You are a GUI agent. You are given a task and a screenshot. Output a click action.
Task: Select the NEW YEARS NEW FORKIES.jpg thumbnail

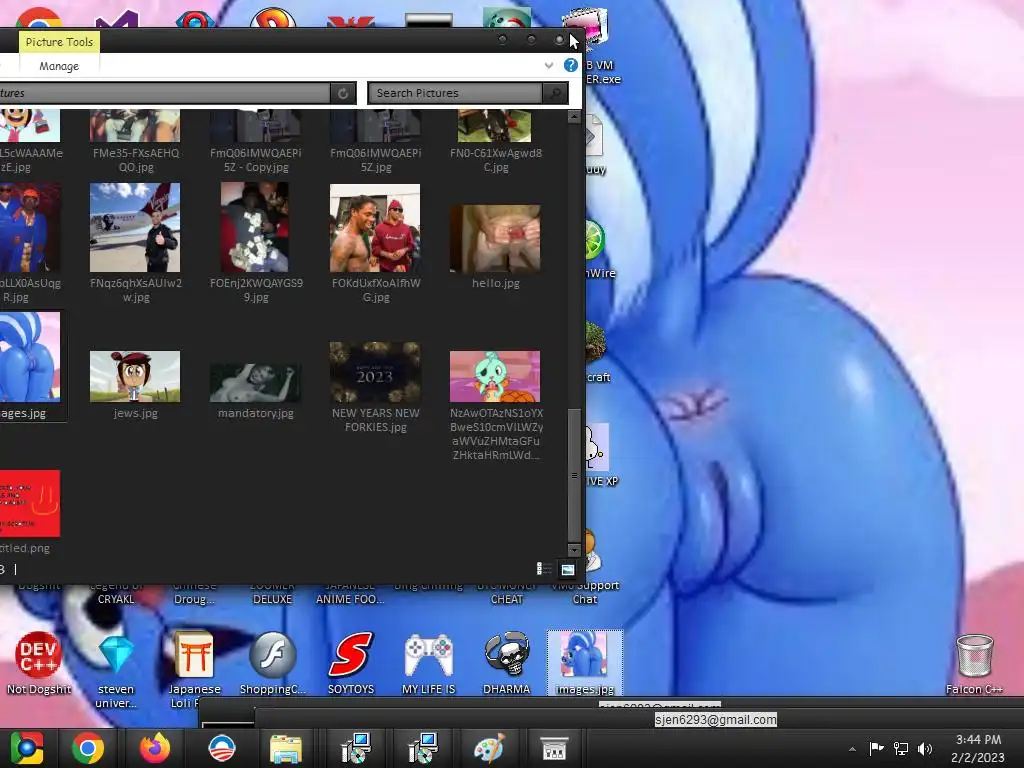click(375, 373)
